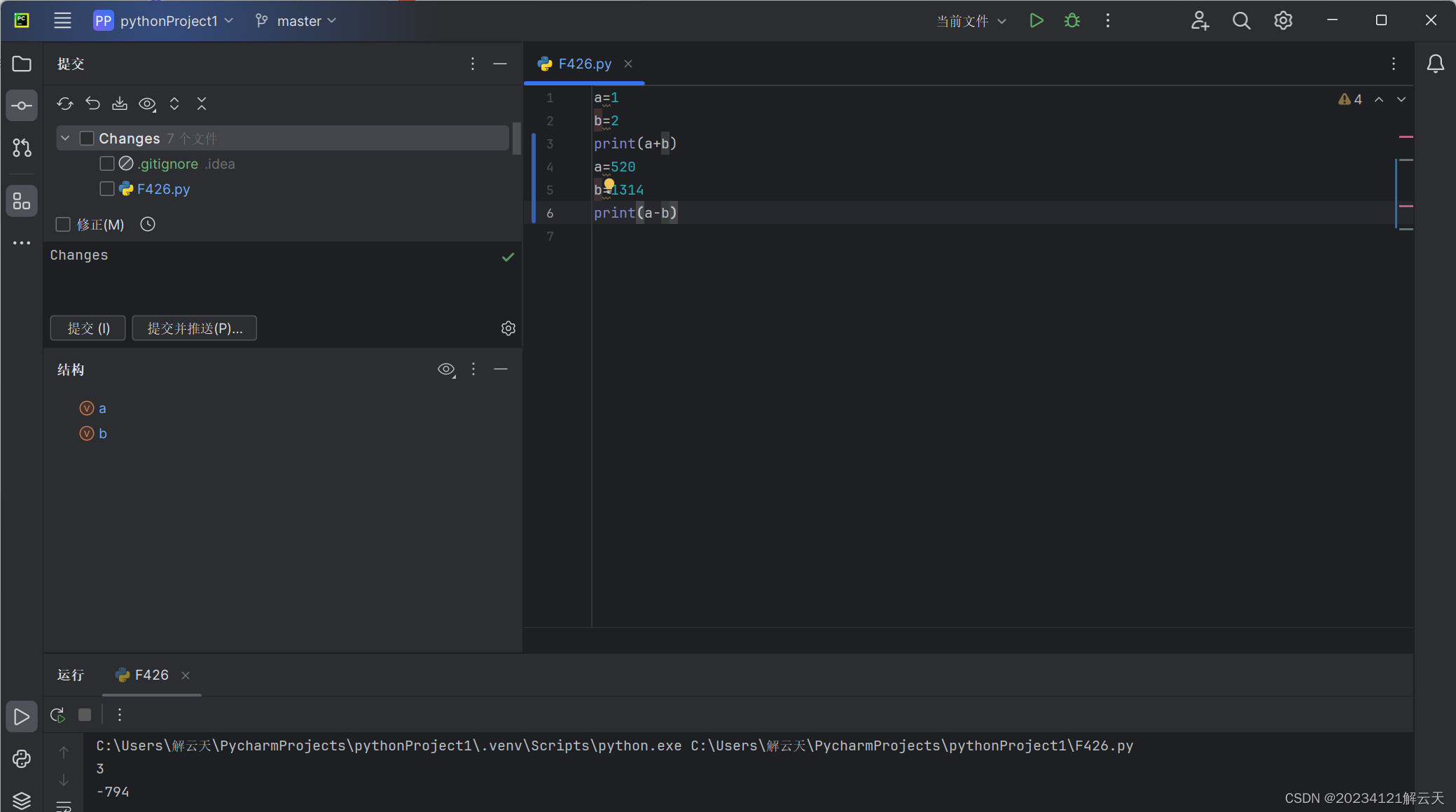Image resolution: width=1456 pixels, height=812 pixels.
Task: Open the 当前文件 run configuration dropdown
Action: pyautogui.click(x=971, y=21)
